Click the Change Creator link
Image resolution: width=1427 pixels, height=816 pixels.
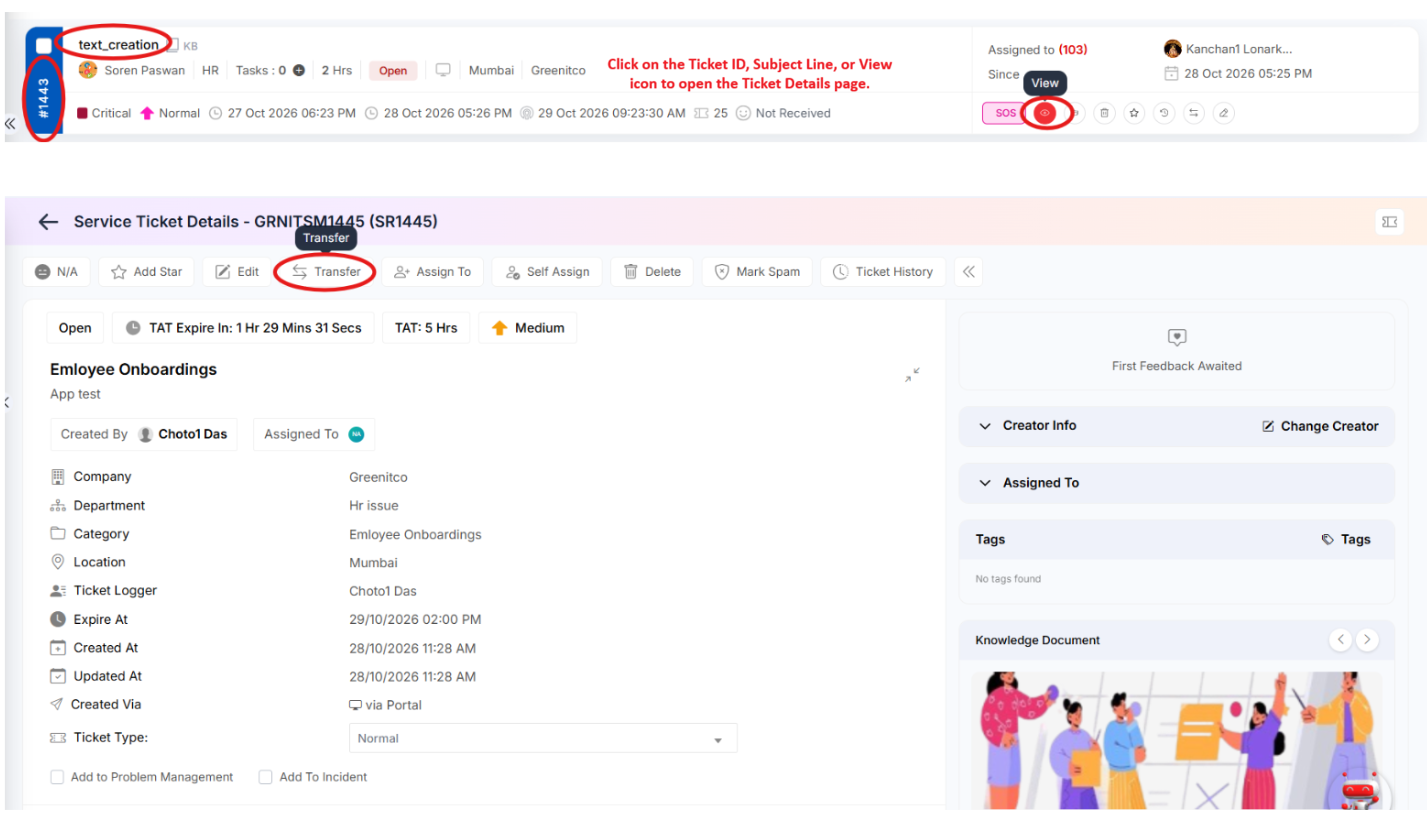(x=1319, y=426)
